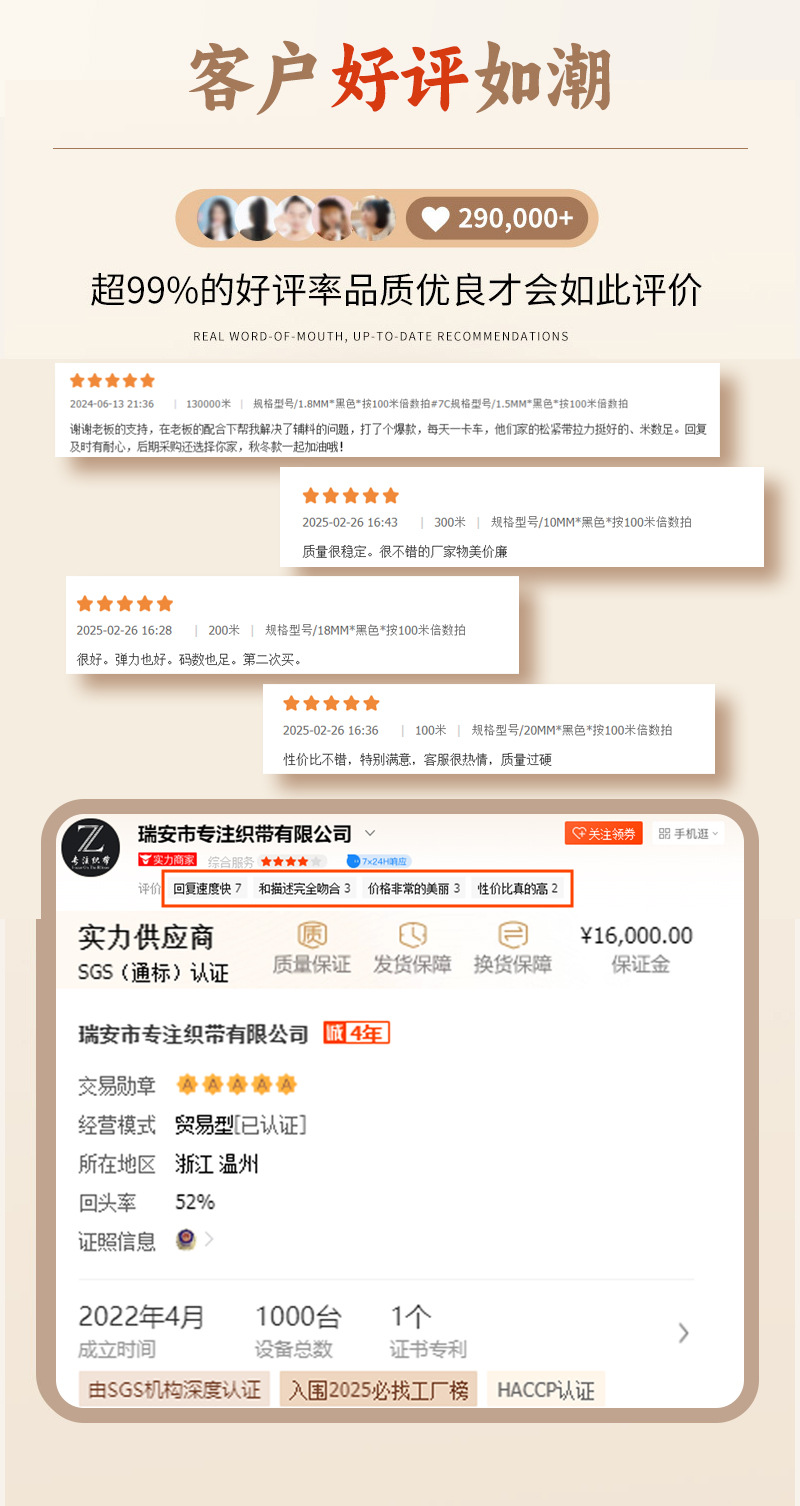This screenshot has width=800, height=1506.
Task: Select the 价格非常的美丽 3 review tag
Action: click(414, 888)
